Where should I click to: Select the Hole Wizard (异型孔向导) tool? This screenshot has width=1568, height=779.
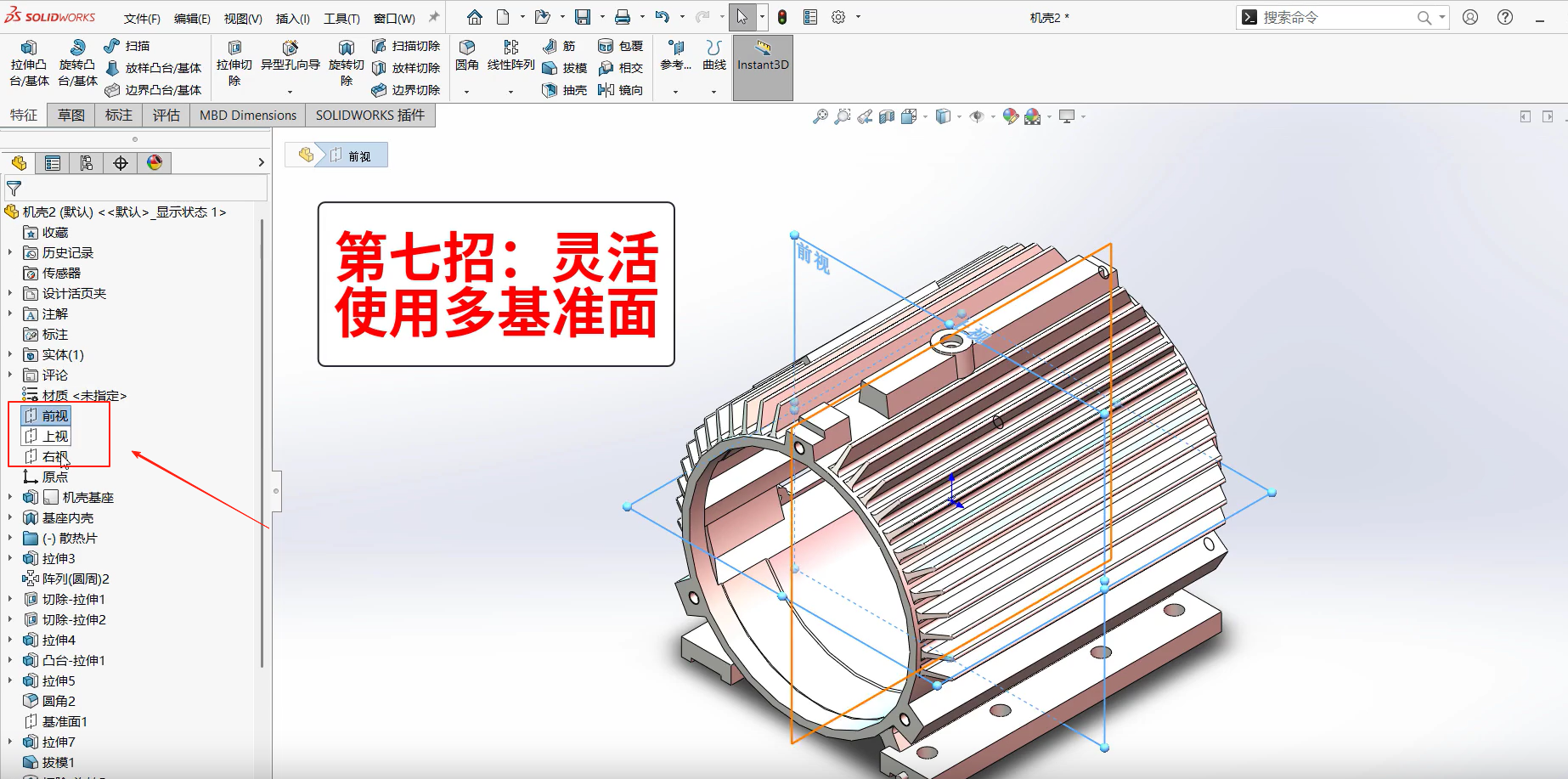coord(290,56)
